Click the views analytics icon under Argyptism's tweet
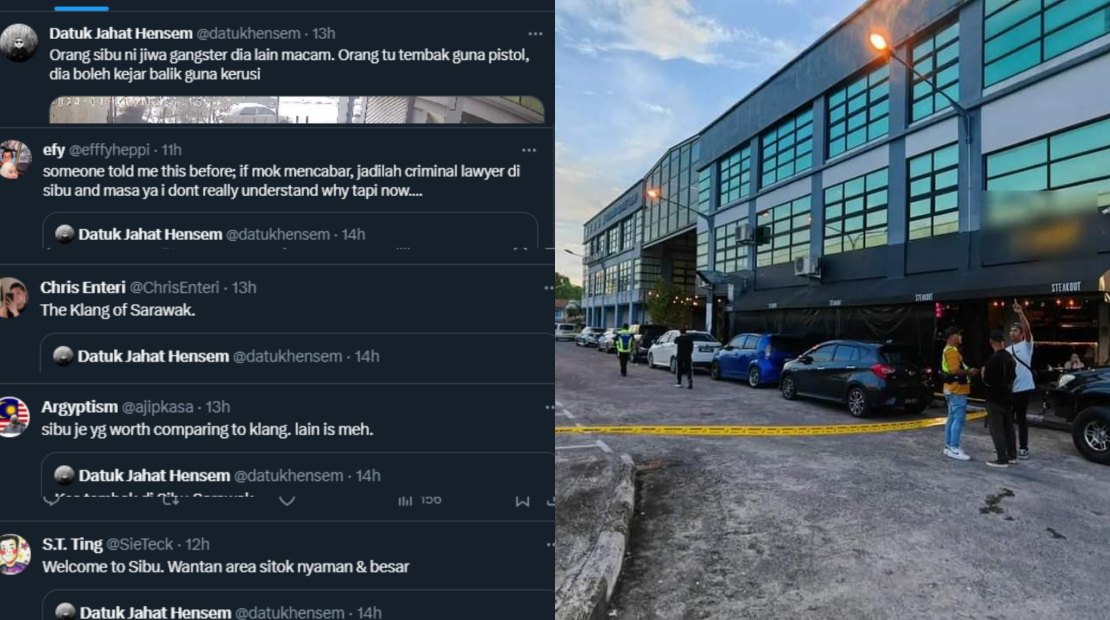The height and width of the screenshot is (620, 1110). (x=405, y=501)
